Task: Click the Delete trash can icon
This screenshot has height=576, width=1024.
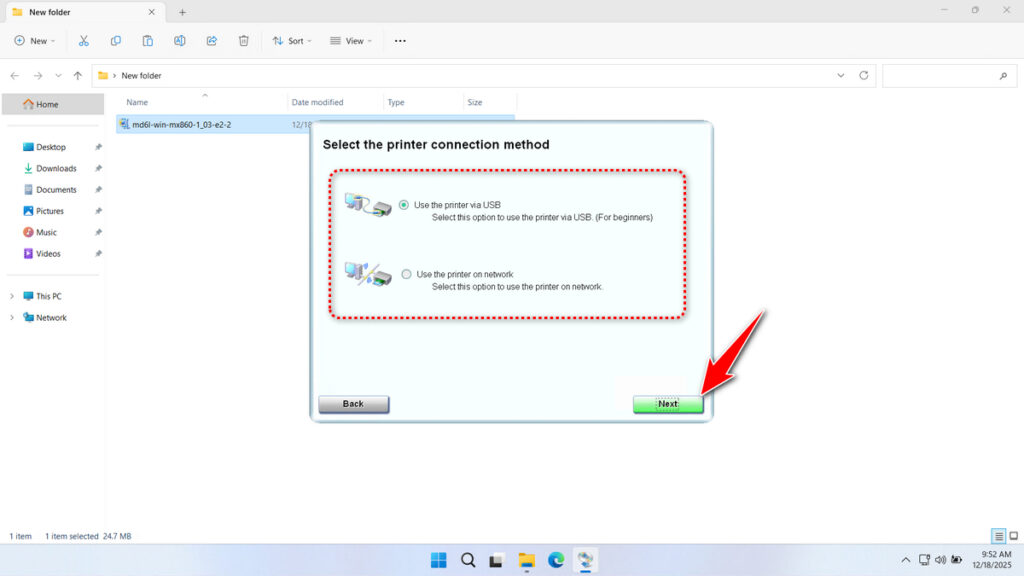Action: (x=244, y=41)
